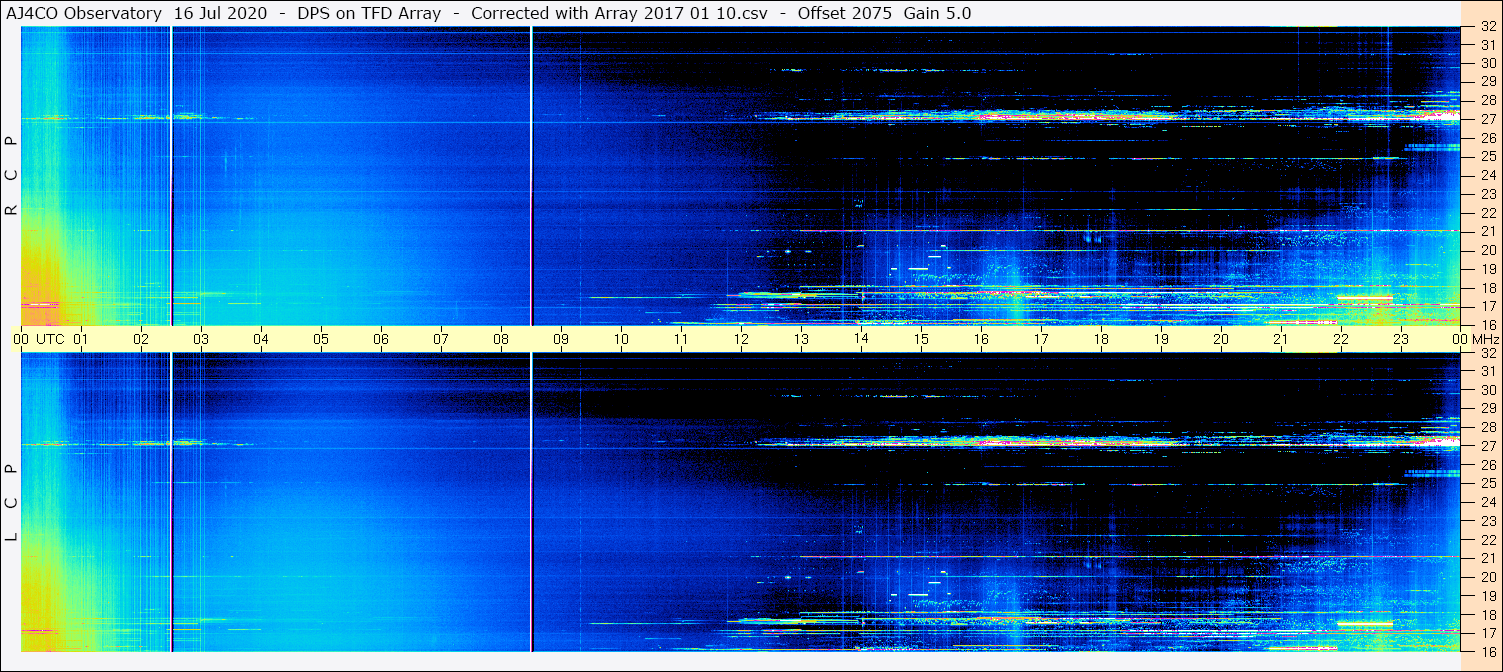Click the 19 MHz label of RCP panel
The image size is (1503, 672).
click(x=1487, y=269)
